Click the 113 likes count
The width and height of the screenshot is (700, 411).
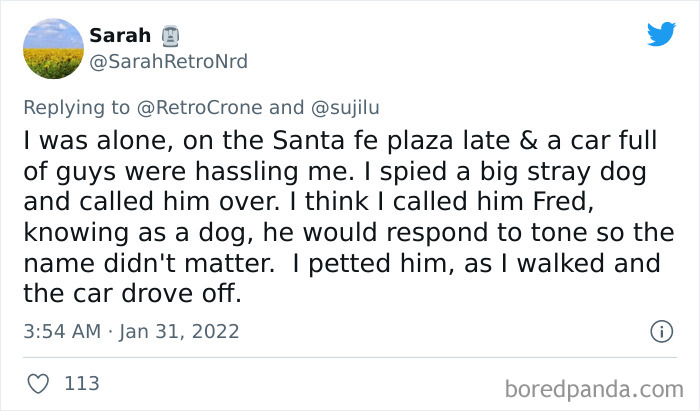coord(81,383)
